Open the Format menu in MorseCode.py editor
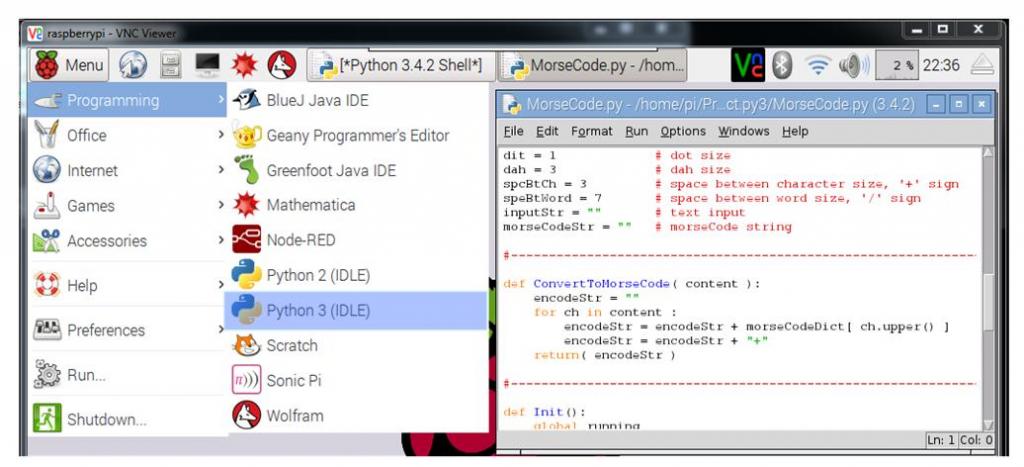Image resolution: width=1024 pixels, height=467 pixels. point(592,131)
